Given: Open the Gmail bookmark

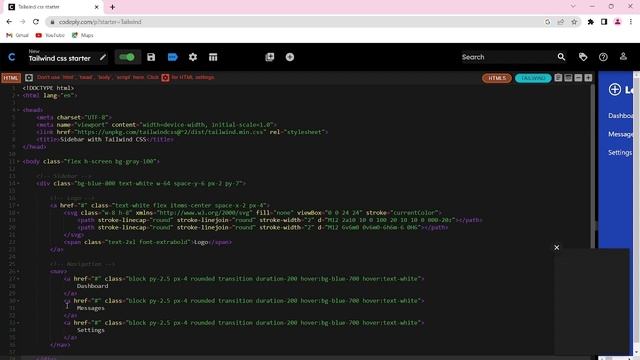Looking at the screenshot, I should (18, 36).
